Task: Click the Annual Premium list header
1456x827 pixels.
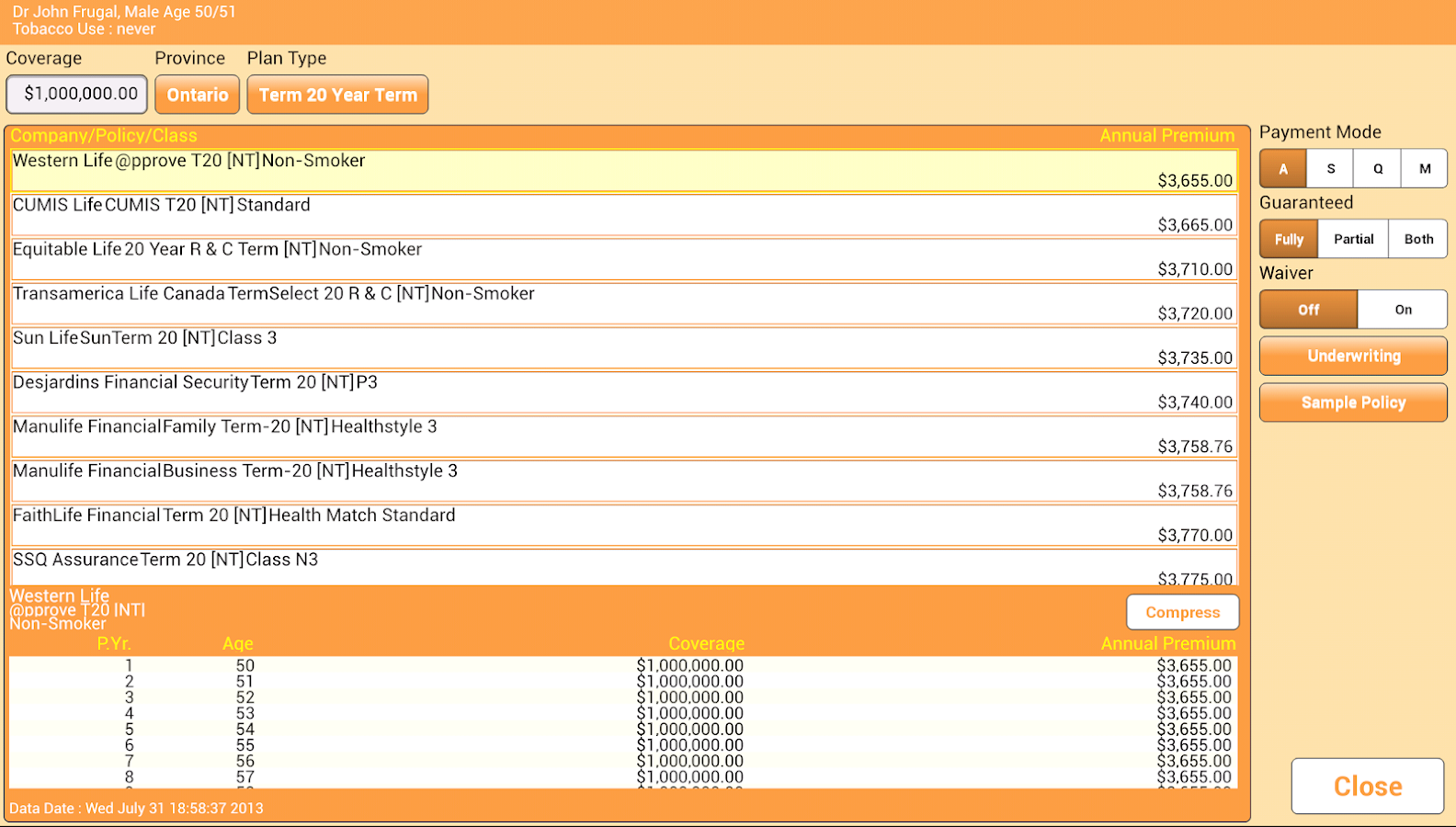Action: coord(1167,136)
